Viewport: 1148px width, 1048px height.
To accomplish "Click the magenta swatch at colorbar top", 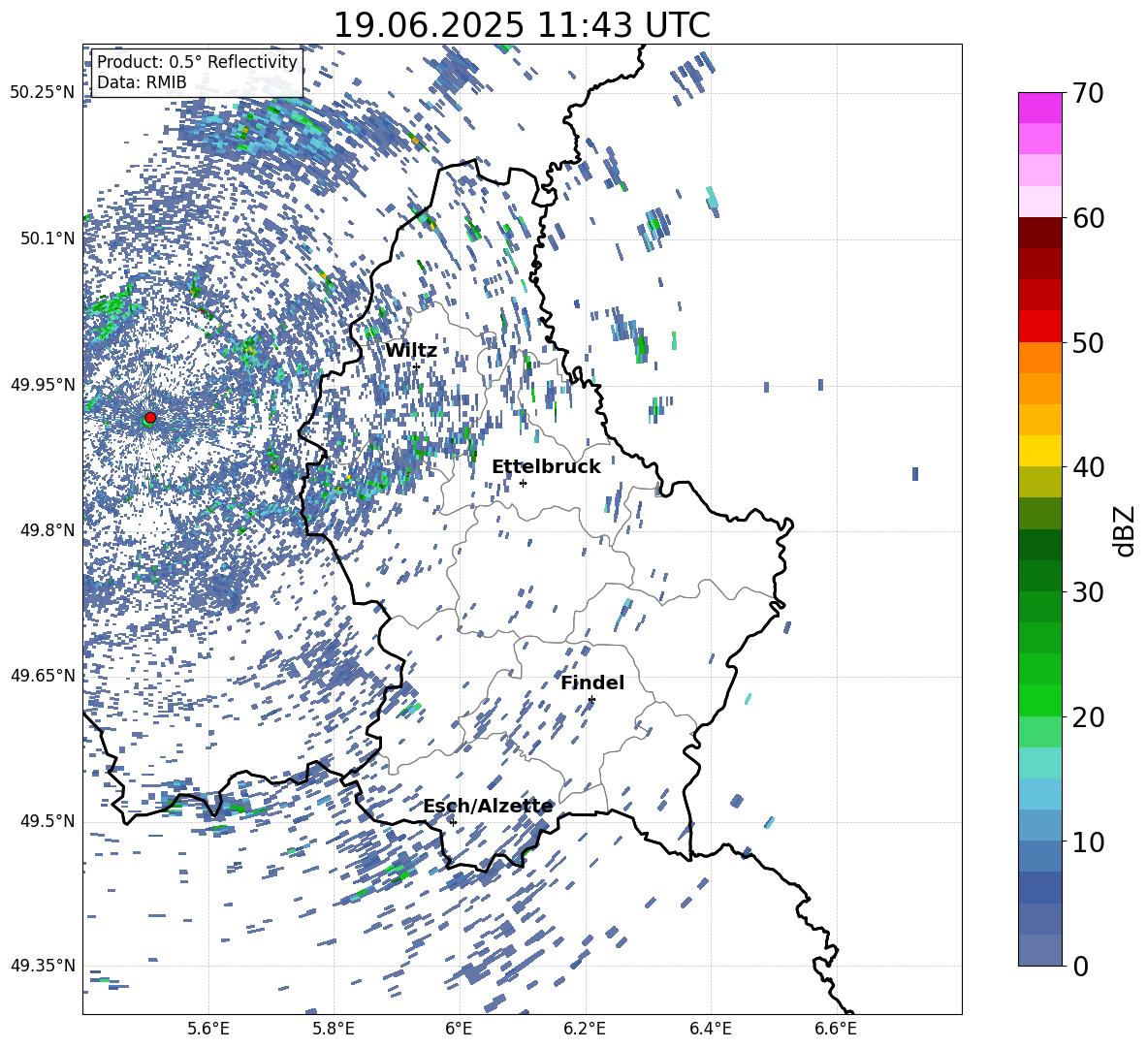I will click(x=1039, y=108).
